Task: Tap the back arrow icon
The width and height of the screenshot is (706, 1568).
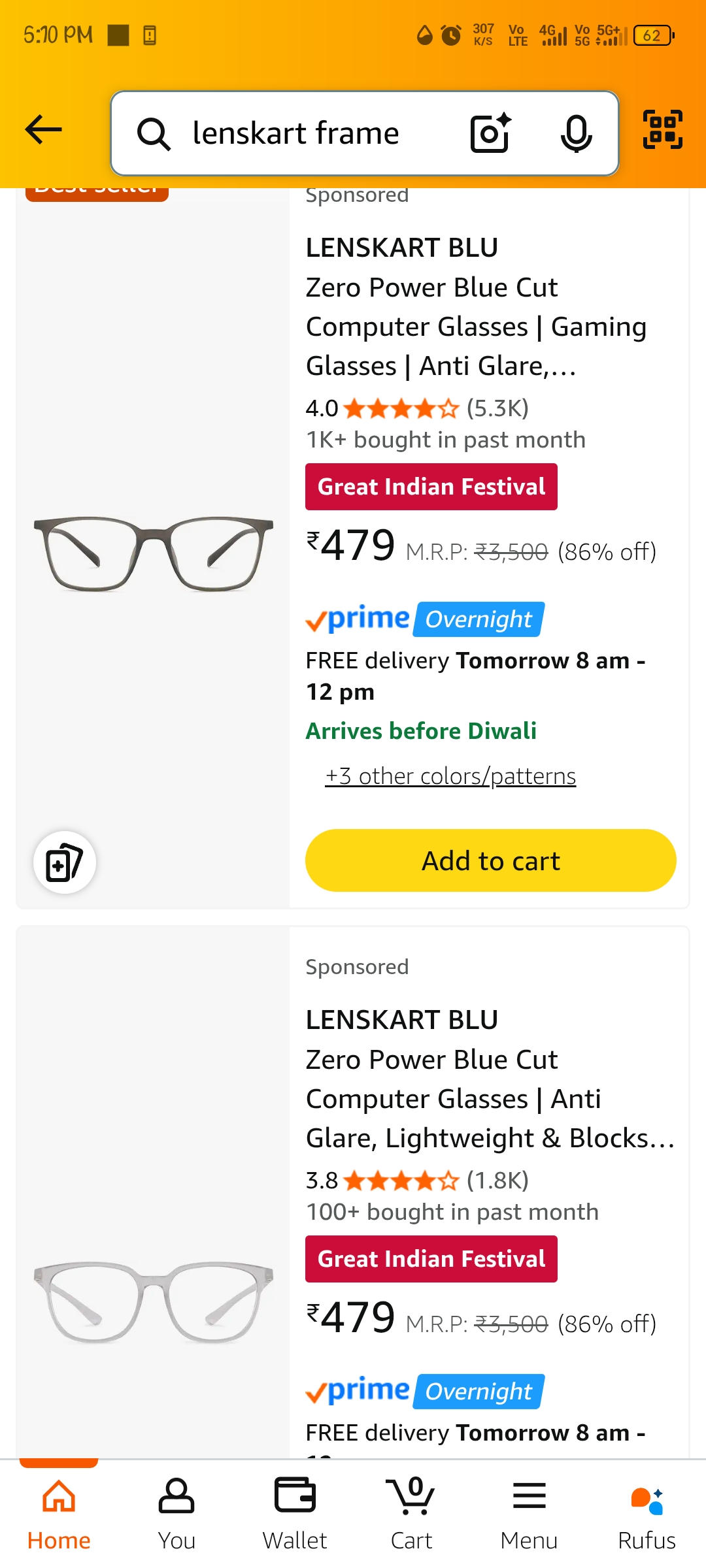Action: tap(43, 129)
